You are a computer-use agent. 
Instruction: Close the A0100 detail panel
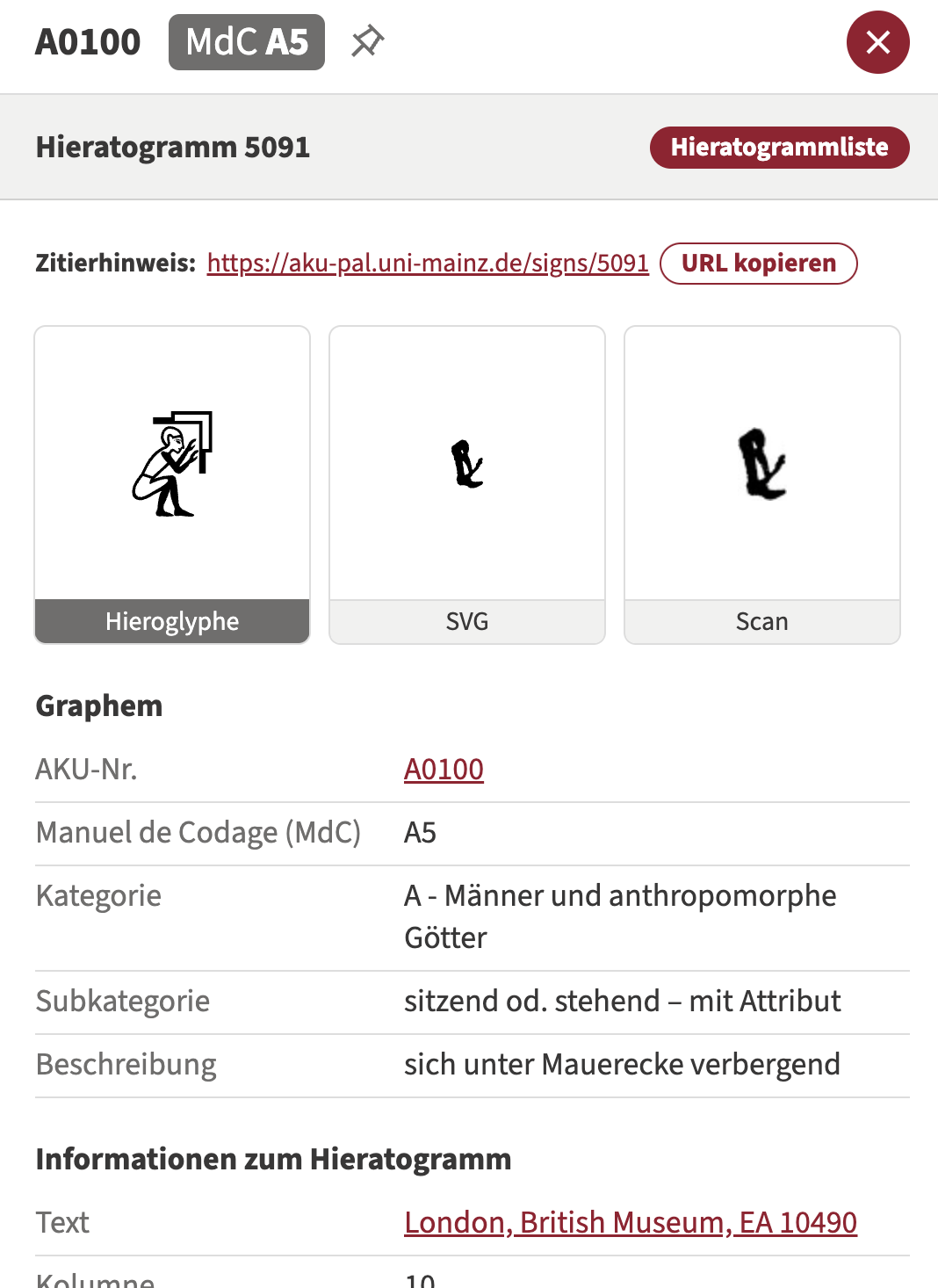[x=877, y=42]
